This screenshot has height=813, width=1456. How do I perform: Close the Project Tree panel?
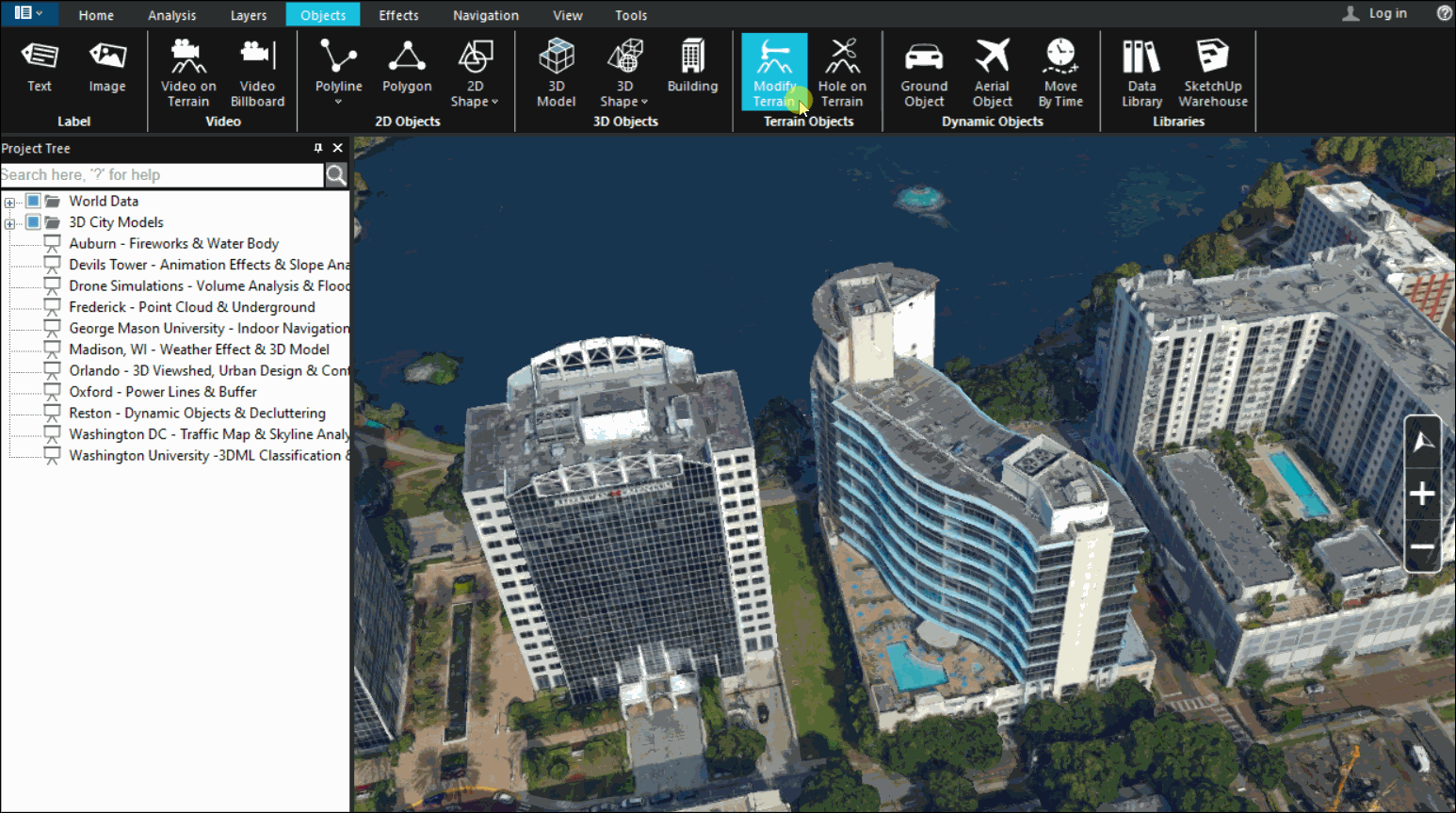pos(338,148)
